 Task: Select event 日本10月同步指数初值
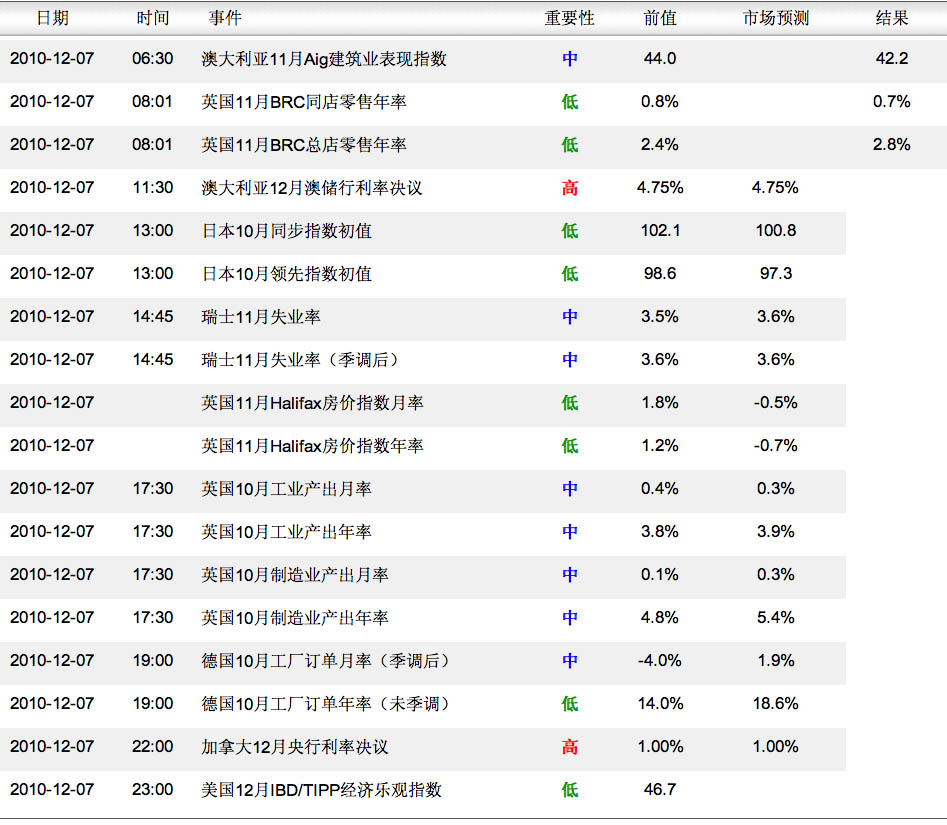286,231
